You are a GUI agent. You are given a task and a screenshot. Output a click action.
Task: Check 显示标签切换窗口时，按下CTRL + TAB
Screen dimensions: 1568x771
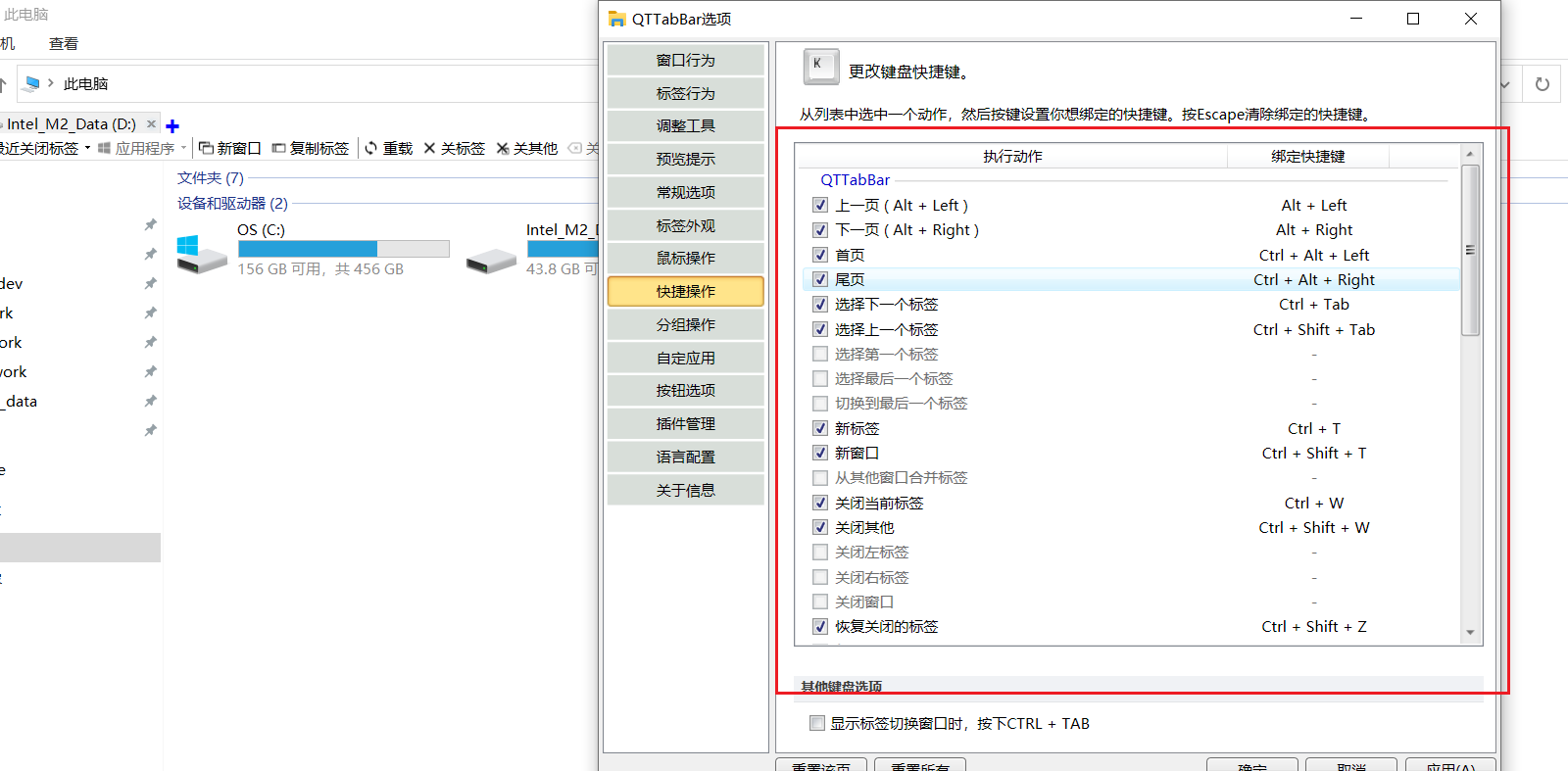[x=817, y=723]
